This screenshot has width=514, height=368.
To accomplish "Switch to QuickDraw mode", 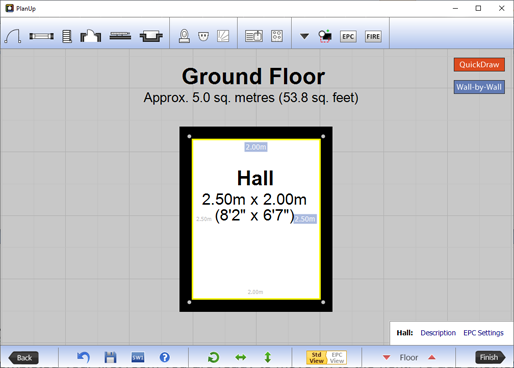I will click(x=479, y=65).
